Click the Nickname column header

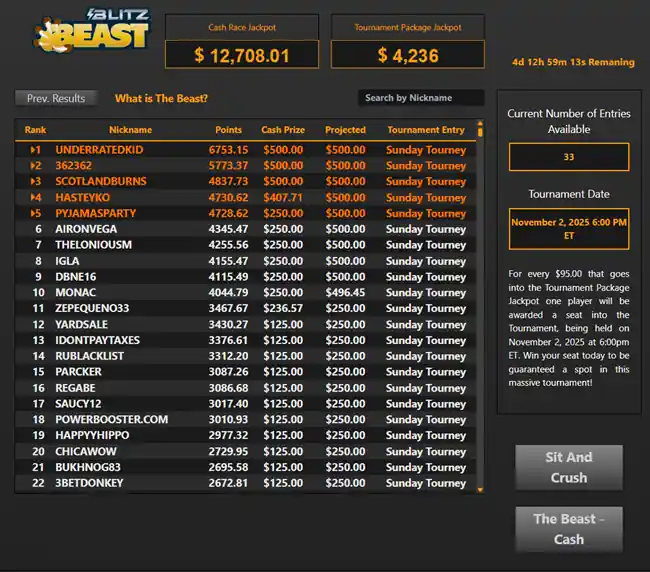tap(130, 130)
